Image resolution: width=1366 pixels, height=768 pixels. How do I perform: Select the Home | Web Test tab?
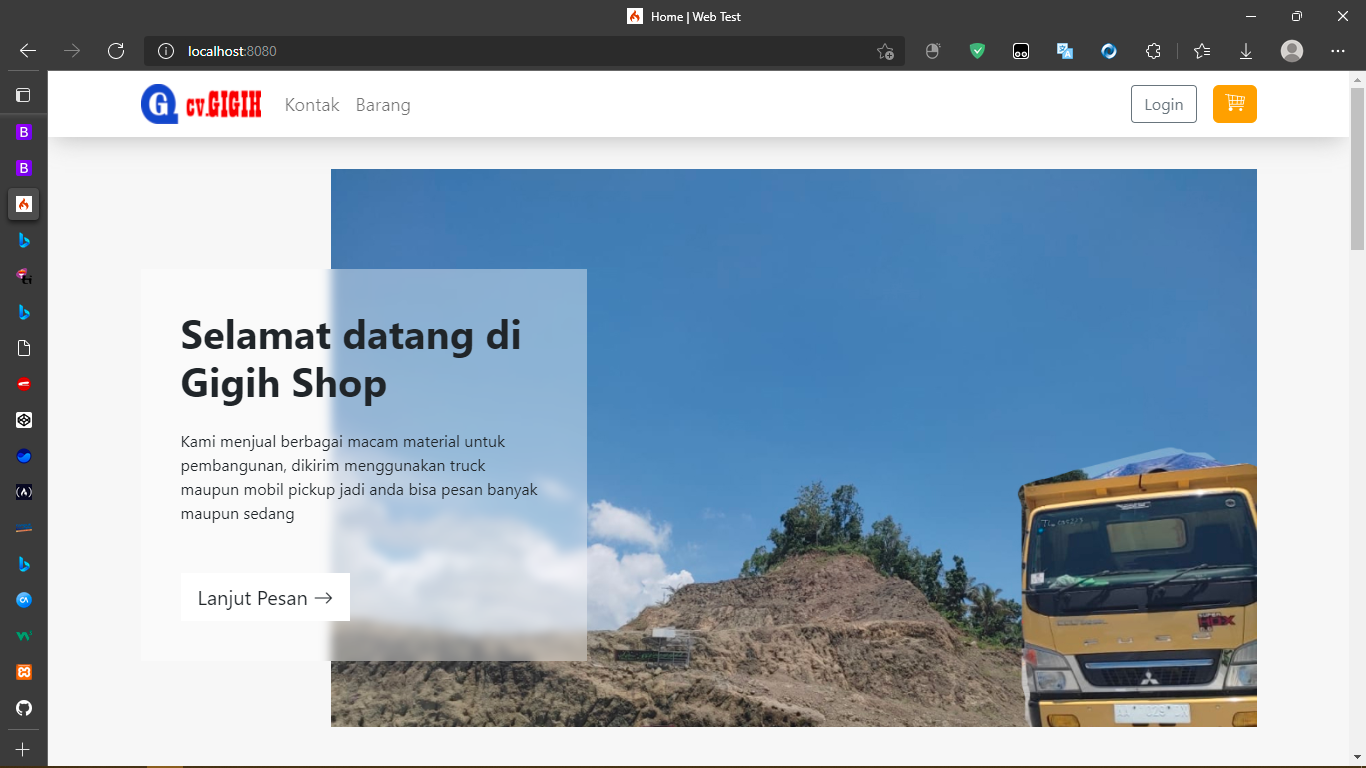pos(683,16)
